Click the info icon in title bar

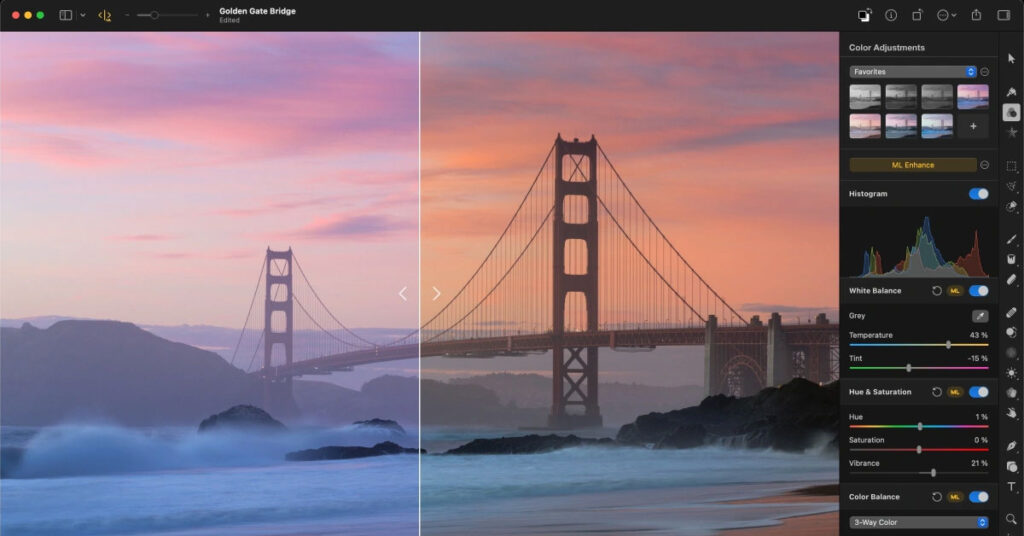[x=890, y=15]
